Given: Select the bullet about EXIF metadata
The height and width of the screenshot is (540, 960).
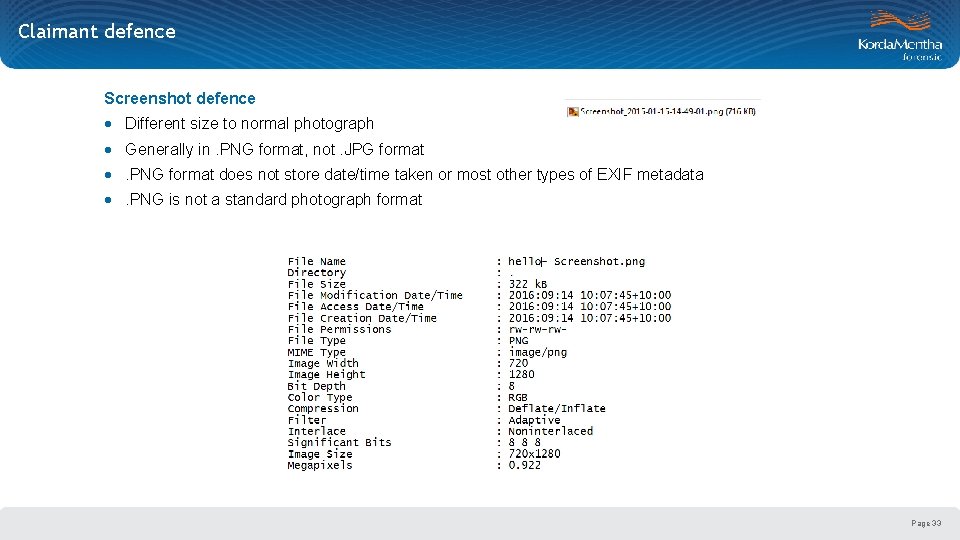Looking at the screenshot, I should [414, 174].
